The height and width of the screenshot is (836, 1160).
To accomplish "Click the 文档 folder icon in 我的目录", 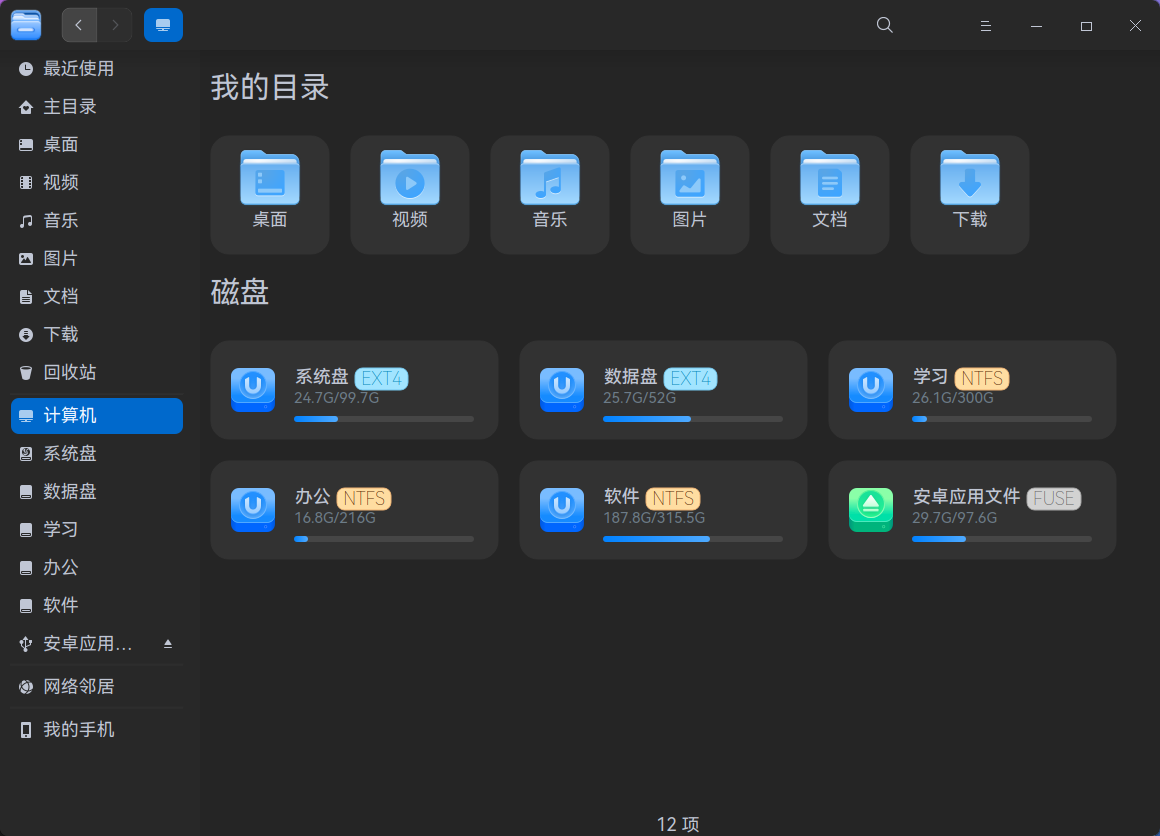I will [830, 178].
